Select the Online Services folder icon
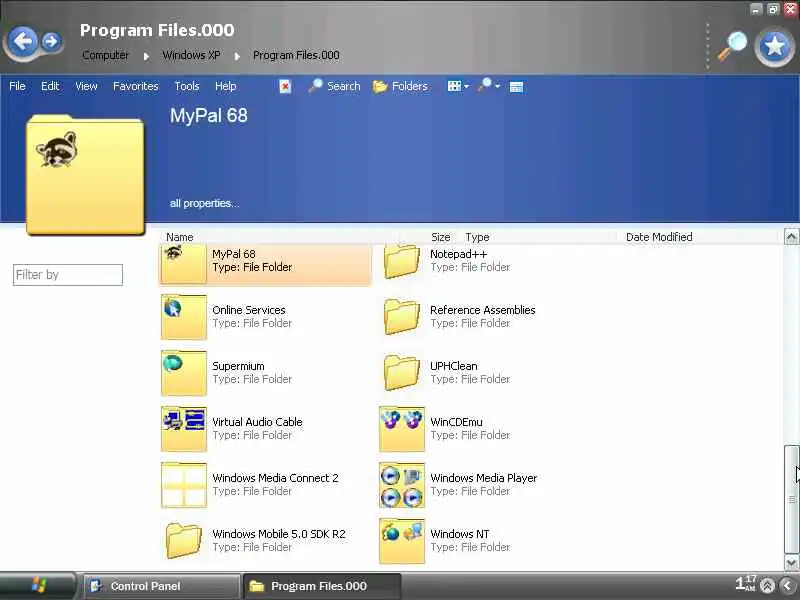Image resolution: width=800 pixels, height=600 pixels. (184, 317)
